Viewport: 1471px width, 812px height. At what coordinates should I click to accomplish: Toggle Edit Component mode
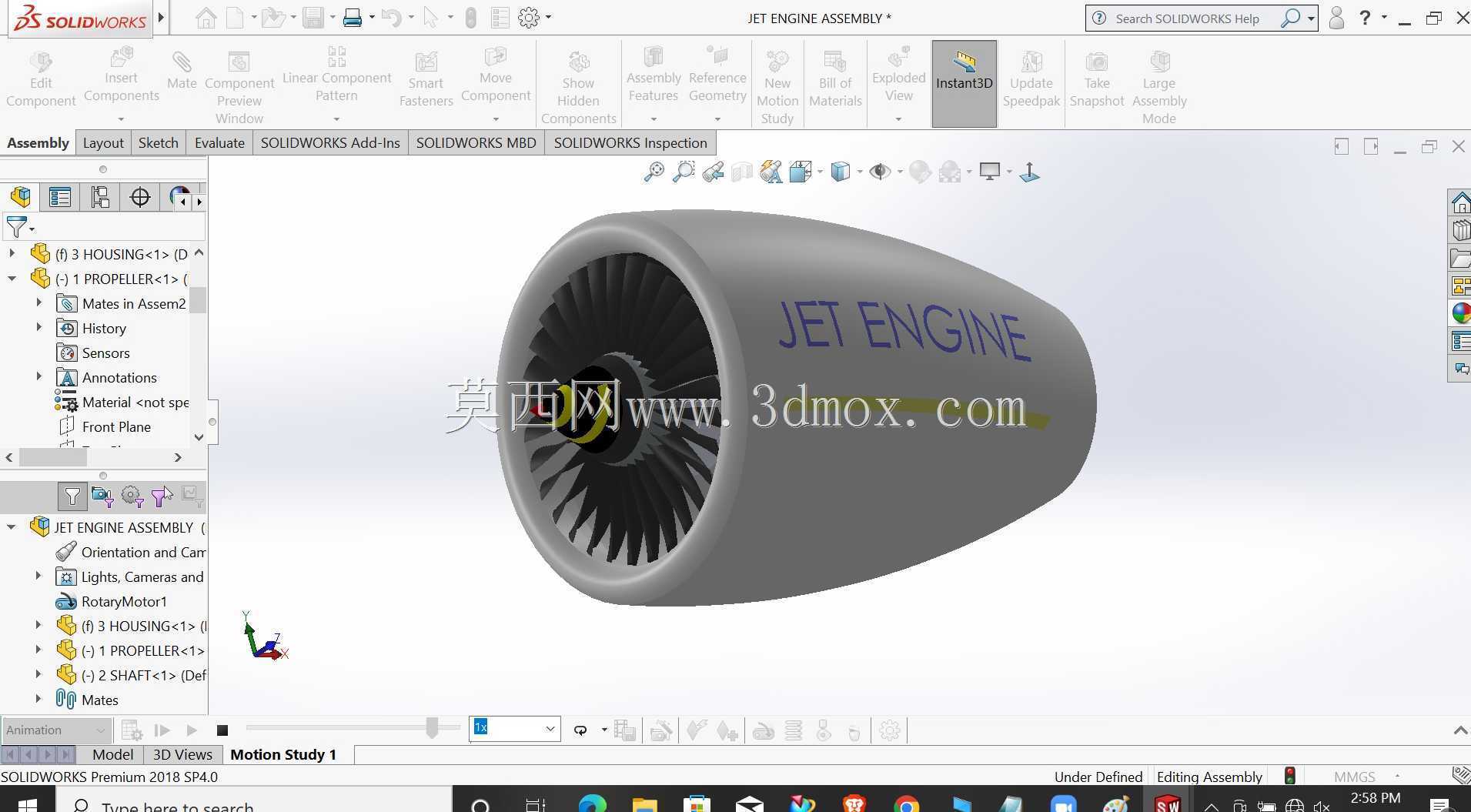[41, 79]
